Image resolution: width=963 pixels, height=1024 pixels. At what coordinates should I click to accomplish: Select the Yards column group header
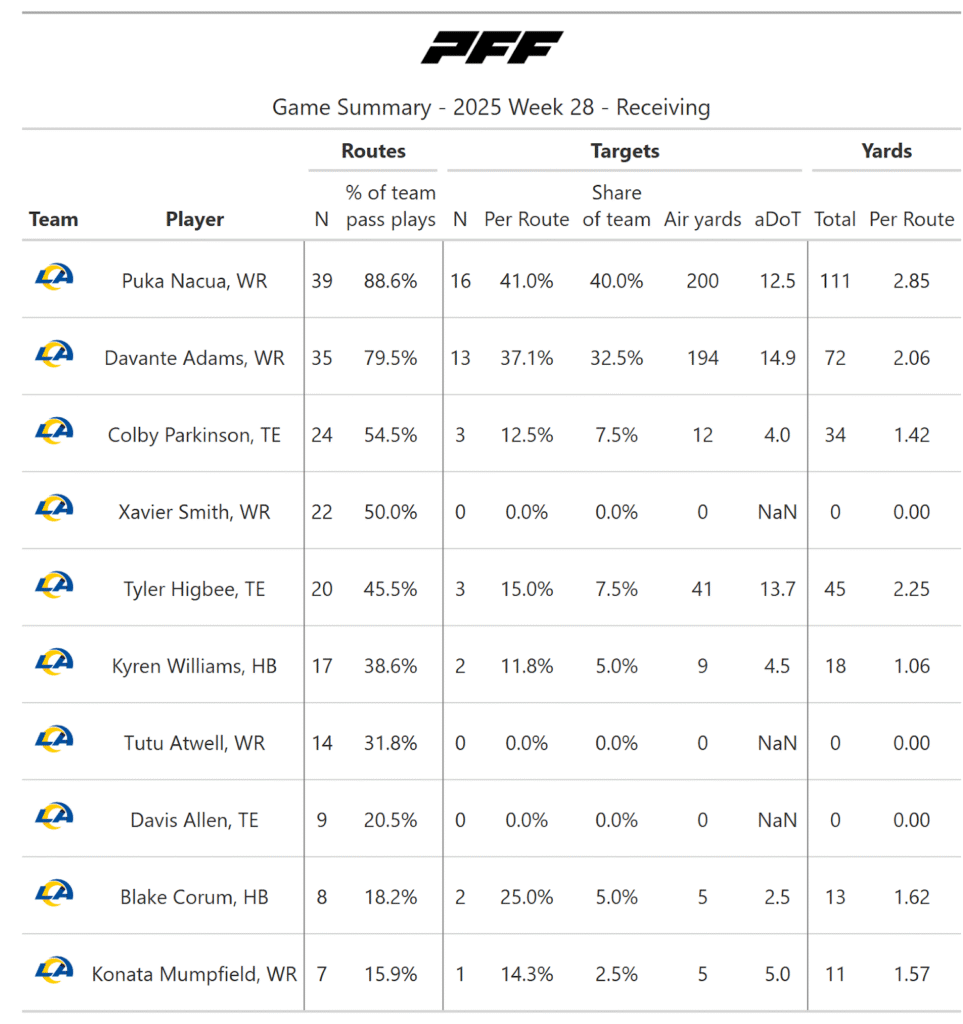point(886,152)
